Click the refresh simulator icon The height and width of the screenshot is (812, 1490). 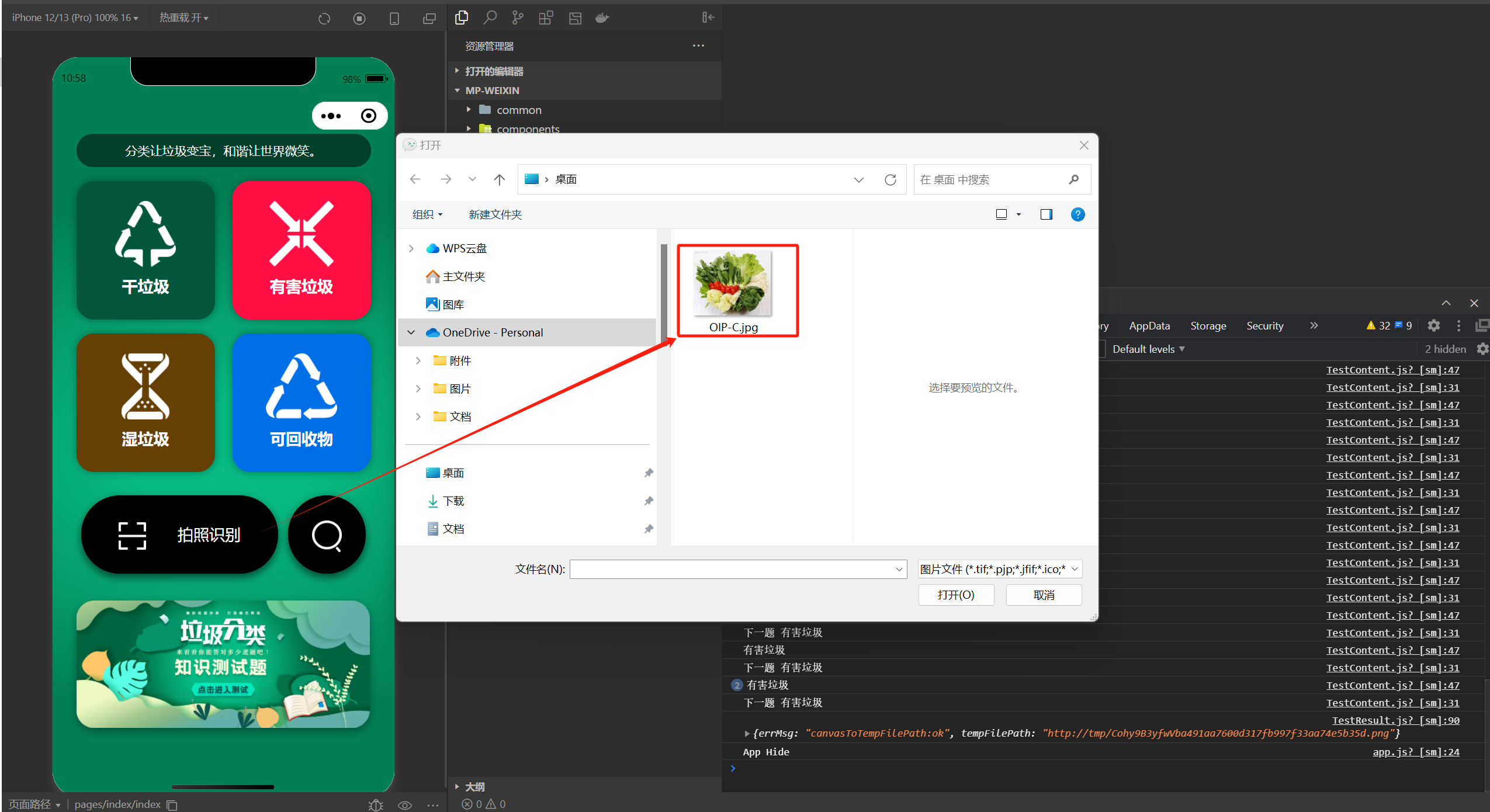coord(324,19)
